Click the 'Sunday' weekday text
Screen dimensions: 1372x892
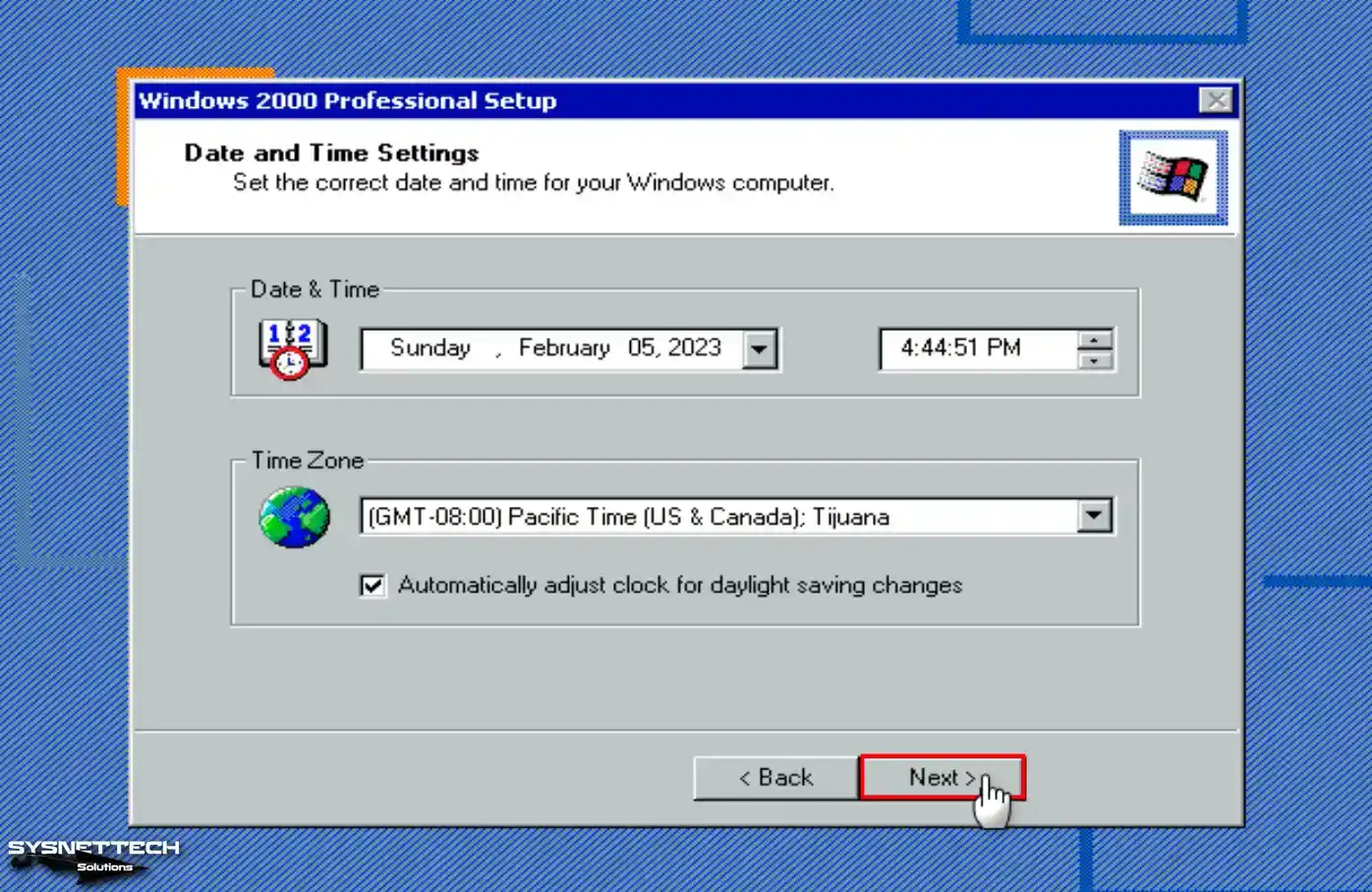430,348
